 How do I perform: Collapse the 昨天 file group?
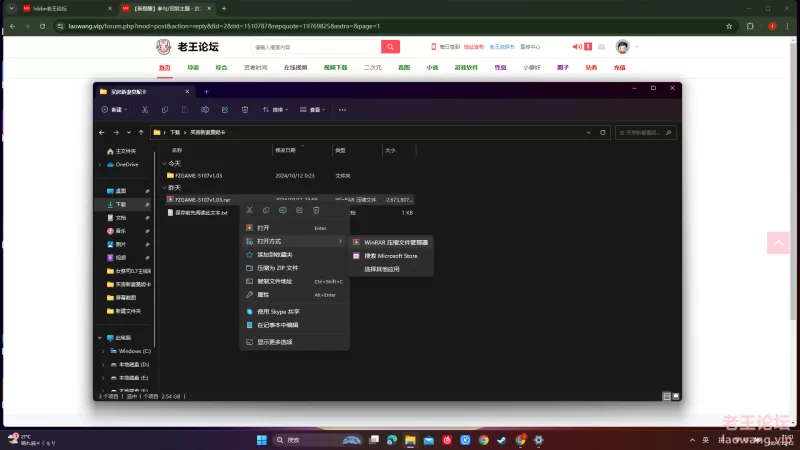pos(164,188)
